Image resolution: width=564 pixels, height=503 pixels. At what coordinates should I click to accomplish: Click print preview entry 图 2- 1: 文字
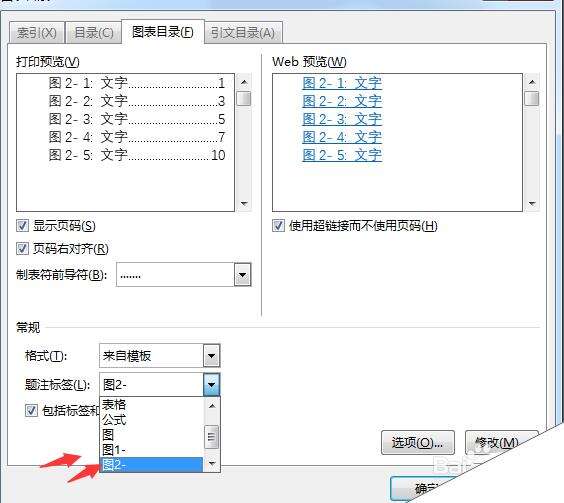click(x=137, y=83)
